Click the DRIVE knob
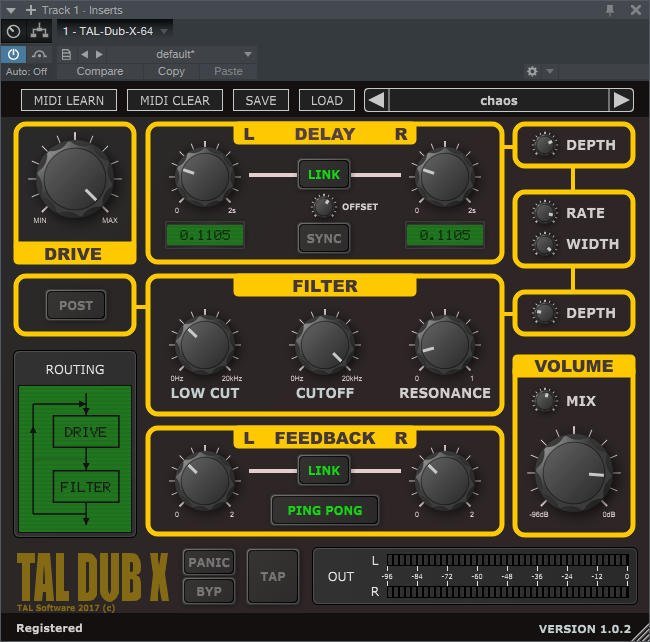 coord(75,178)
